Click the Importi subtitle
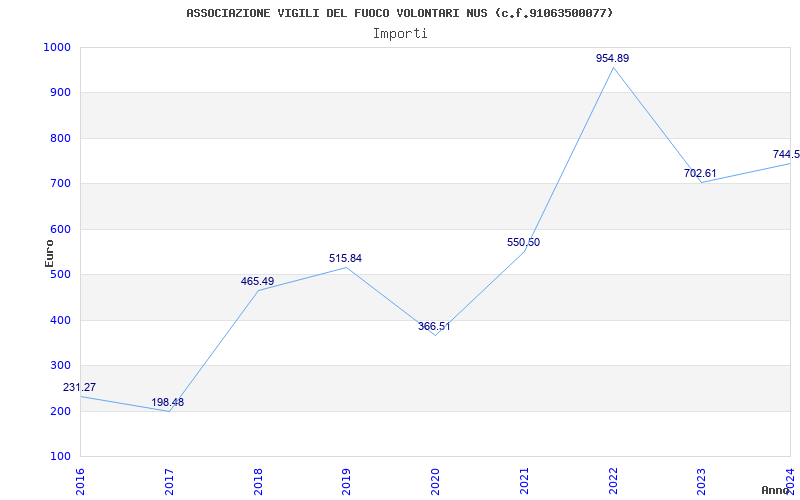This screenshot has width=800, height=500. pyautogui.click(x=400, y=34)
